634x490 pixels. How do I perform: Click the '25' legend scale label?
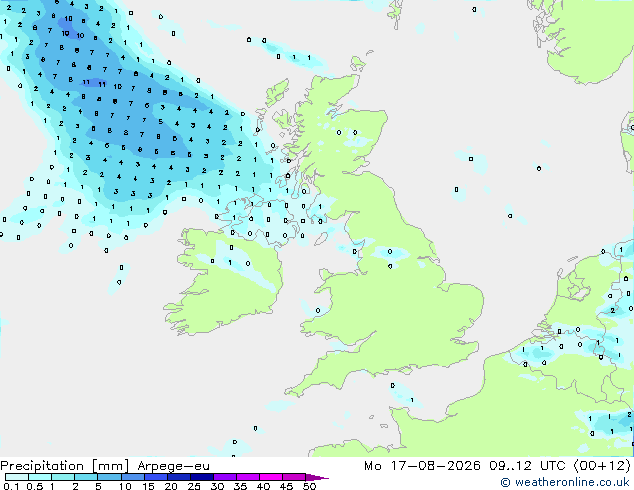[194, 486]
